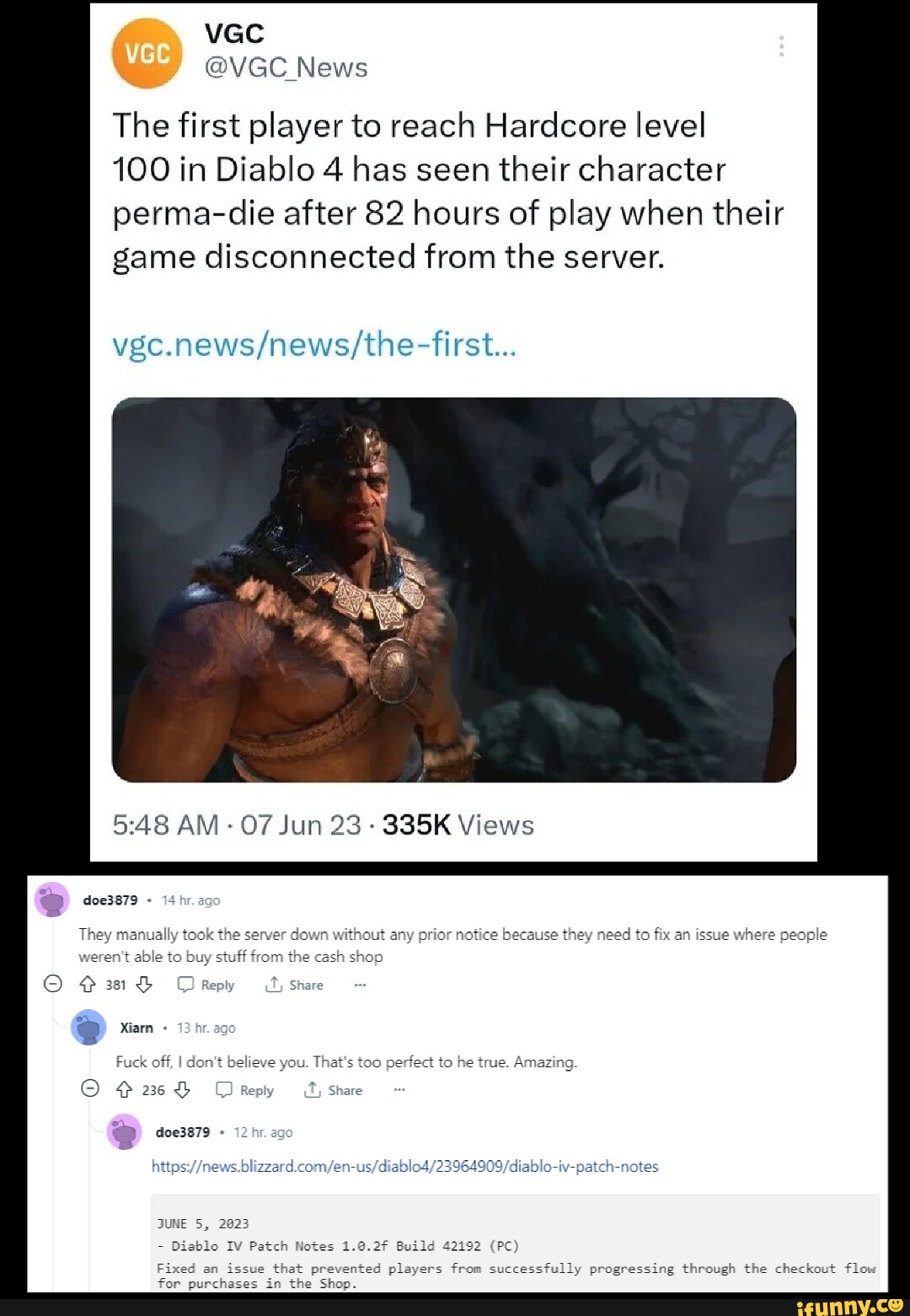910x1316 pixels.
Task: Reply to doe3879's top comment
Action: [206, 985]
